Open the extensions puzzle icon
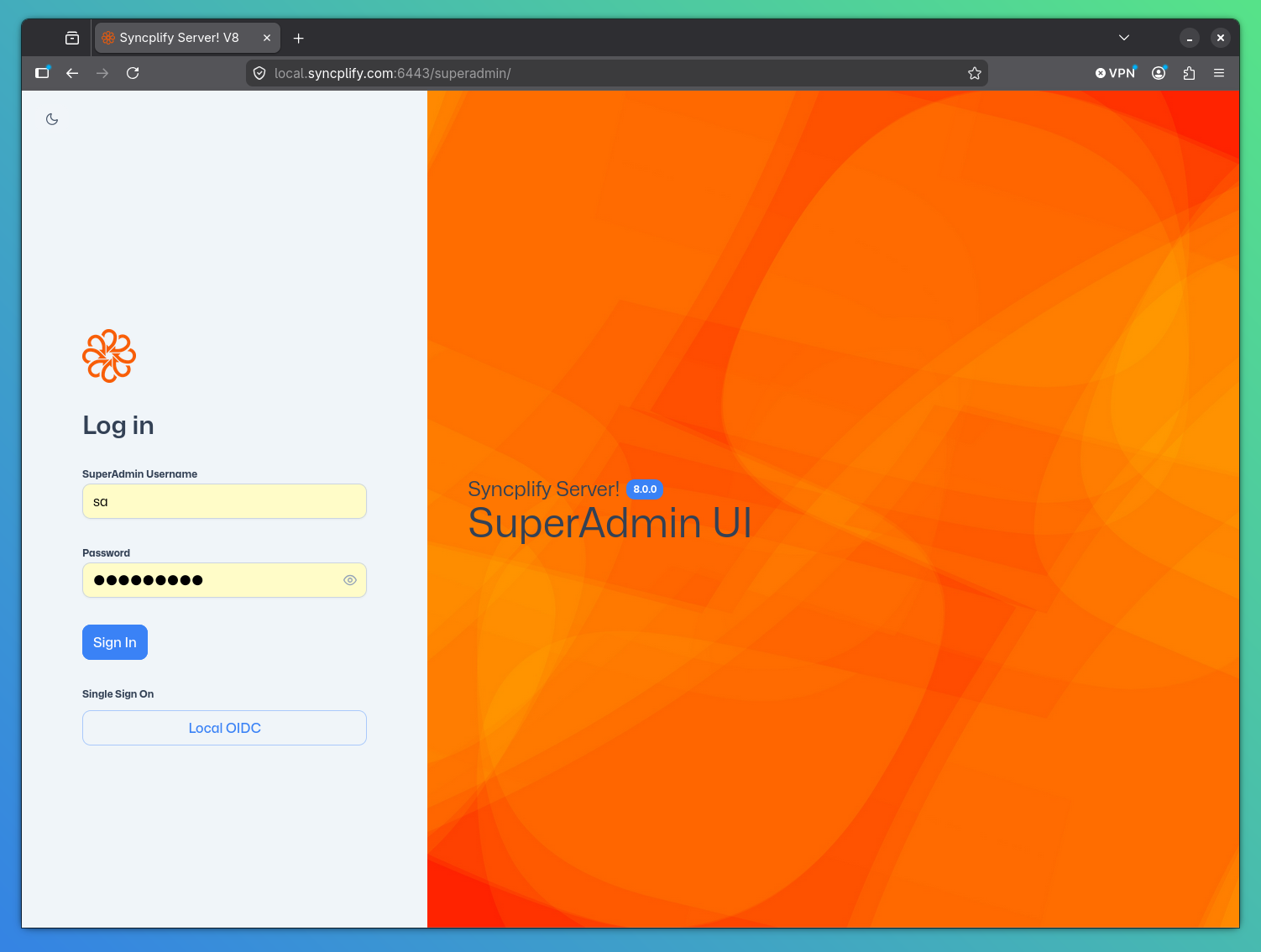Screen dimensions: 1261x952 pyautogui.click(x=1189, y=73)
